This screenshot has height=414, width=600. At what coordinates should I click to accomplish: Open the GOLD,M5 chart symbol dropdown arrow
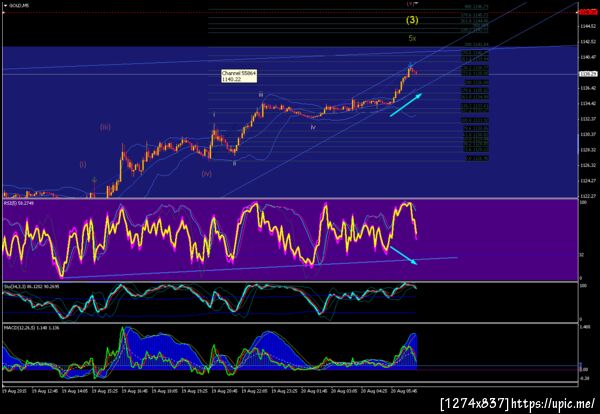pyautogui.click(x=5, y=6)
